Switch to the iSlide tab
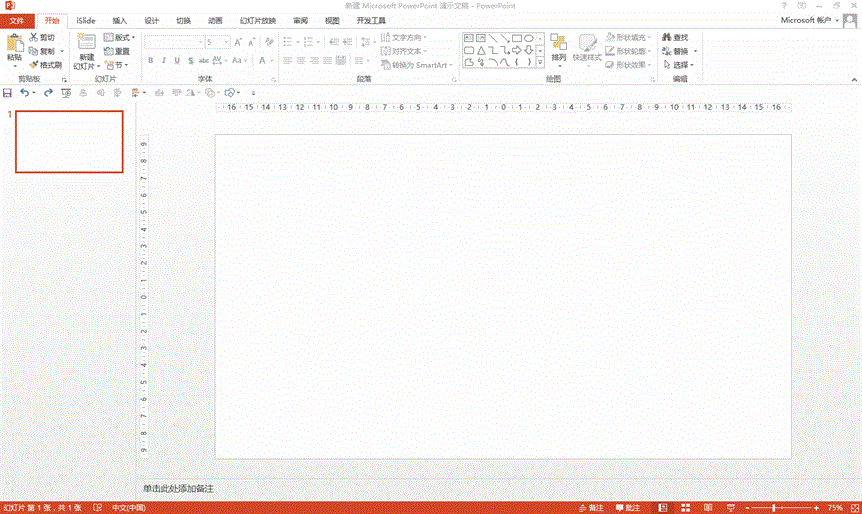This screenshot has height=514, width=862. (86, 20)
